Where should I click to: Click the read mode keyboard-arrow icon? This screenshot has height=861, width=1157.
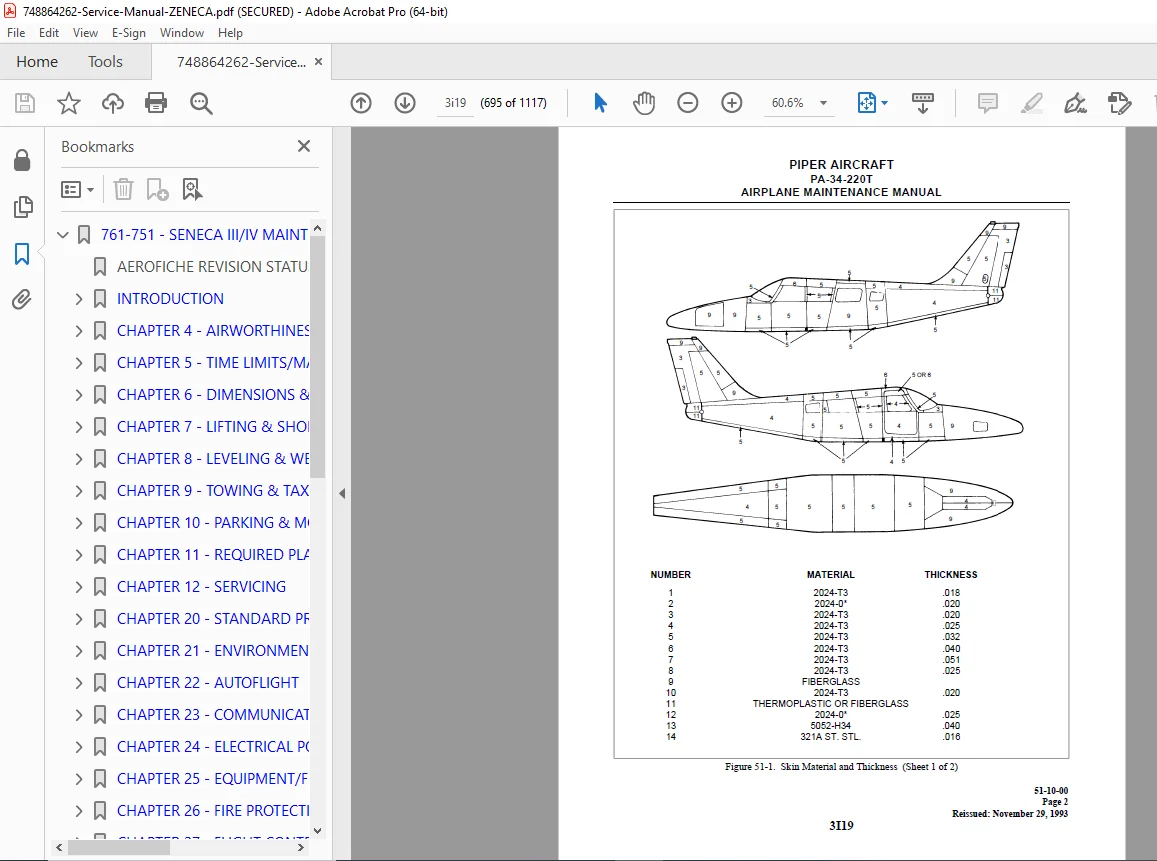point(923,103)
